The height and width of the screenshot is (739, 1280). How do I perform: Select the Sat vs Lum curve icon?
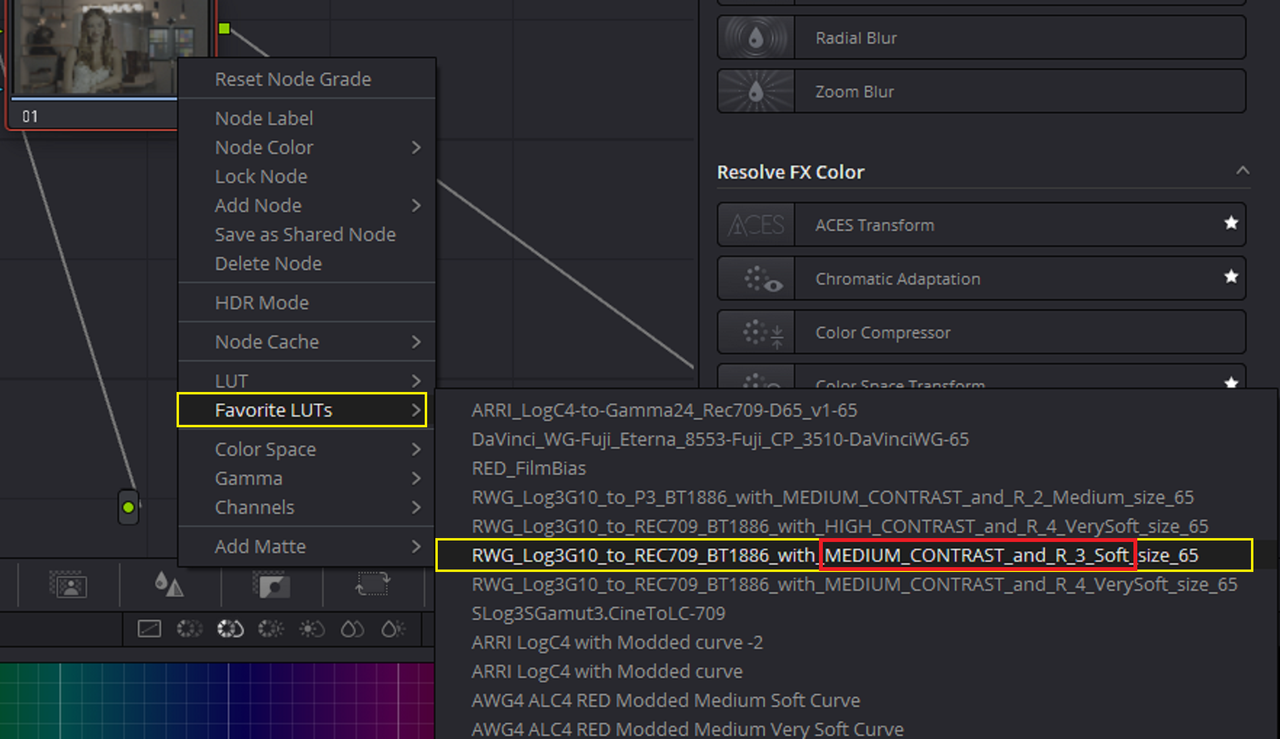[393, 629]
